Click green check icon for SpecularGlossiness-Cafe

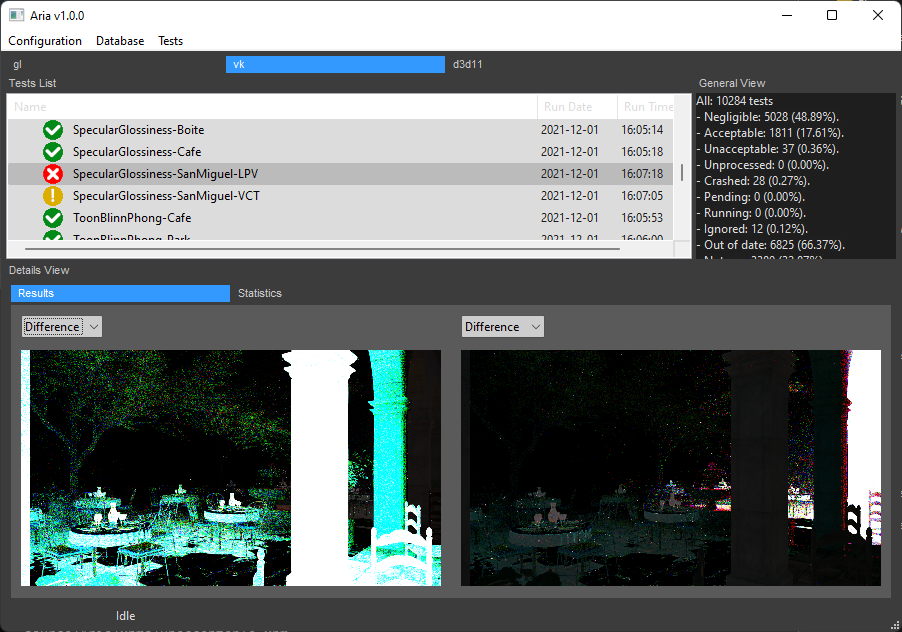tap(53, 152)
